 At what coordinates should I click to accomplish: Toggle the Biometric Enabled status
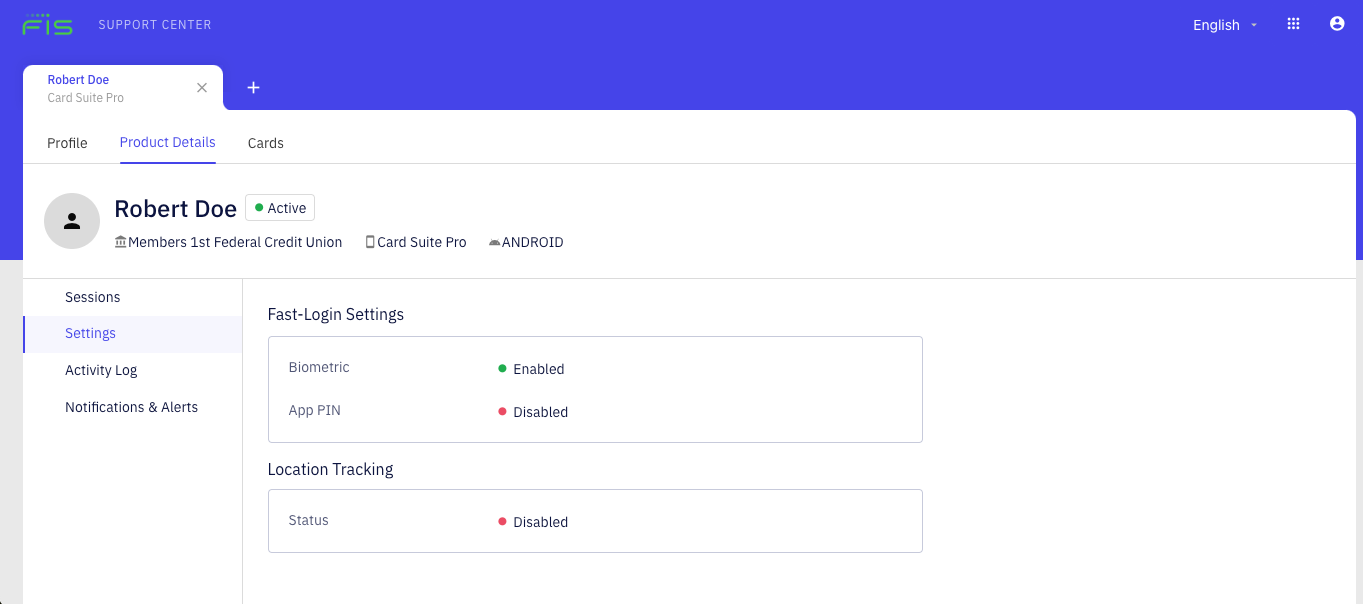[x=537, y=368]
